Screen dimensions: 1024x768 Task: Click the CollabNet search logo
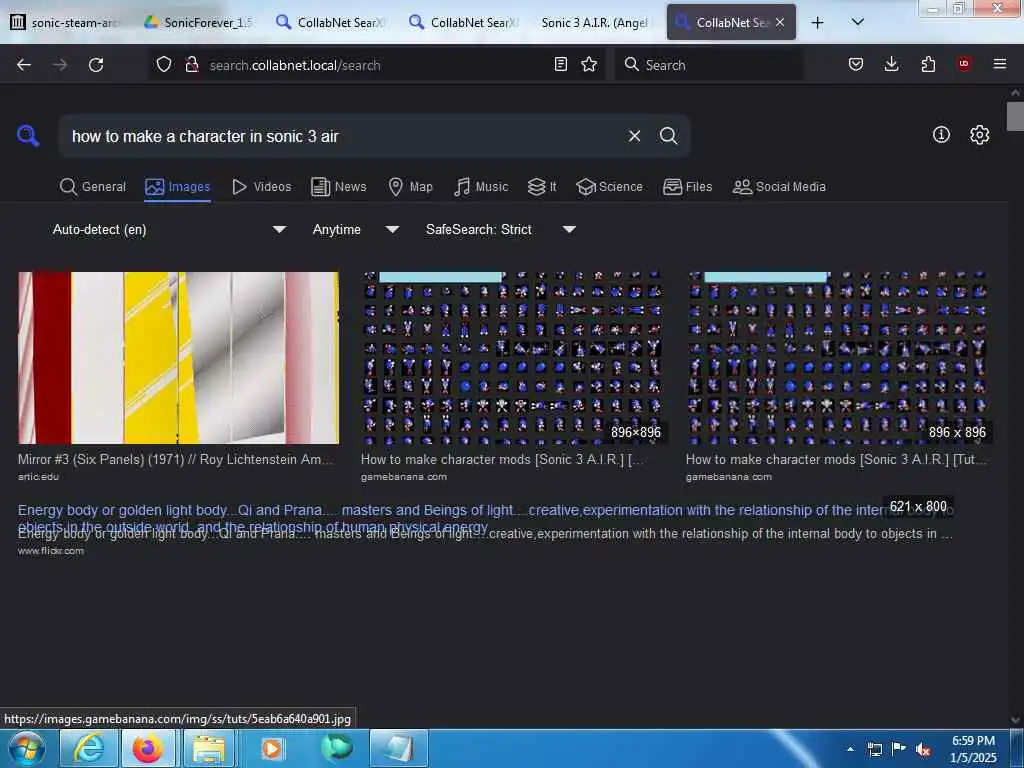pos(28,136)
